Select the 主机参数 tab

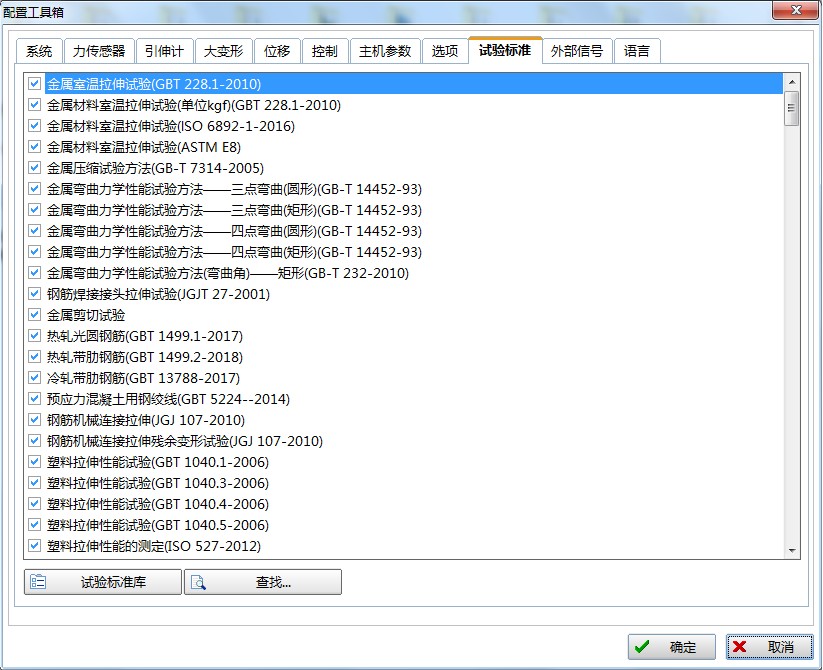385,50
